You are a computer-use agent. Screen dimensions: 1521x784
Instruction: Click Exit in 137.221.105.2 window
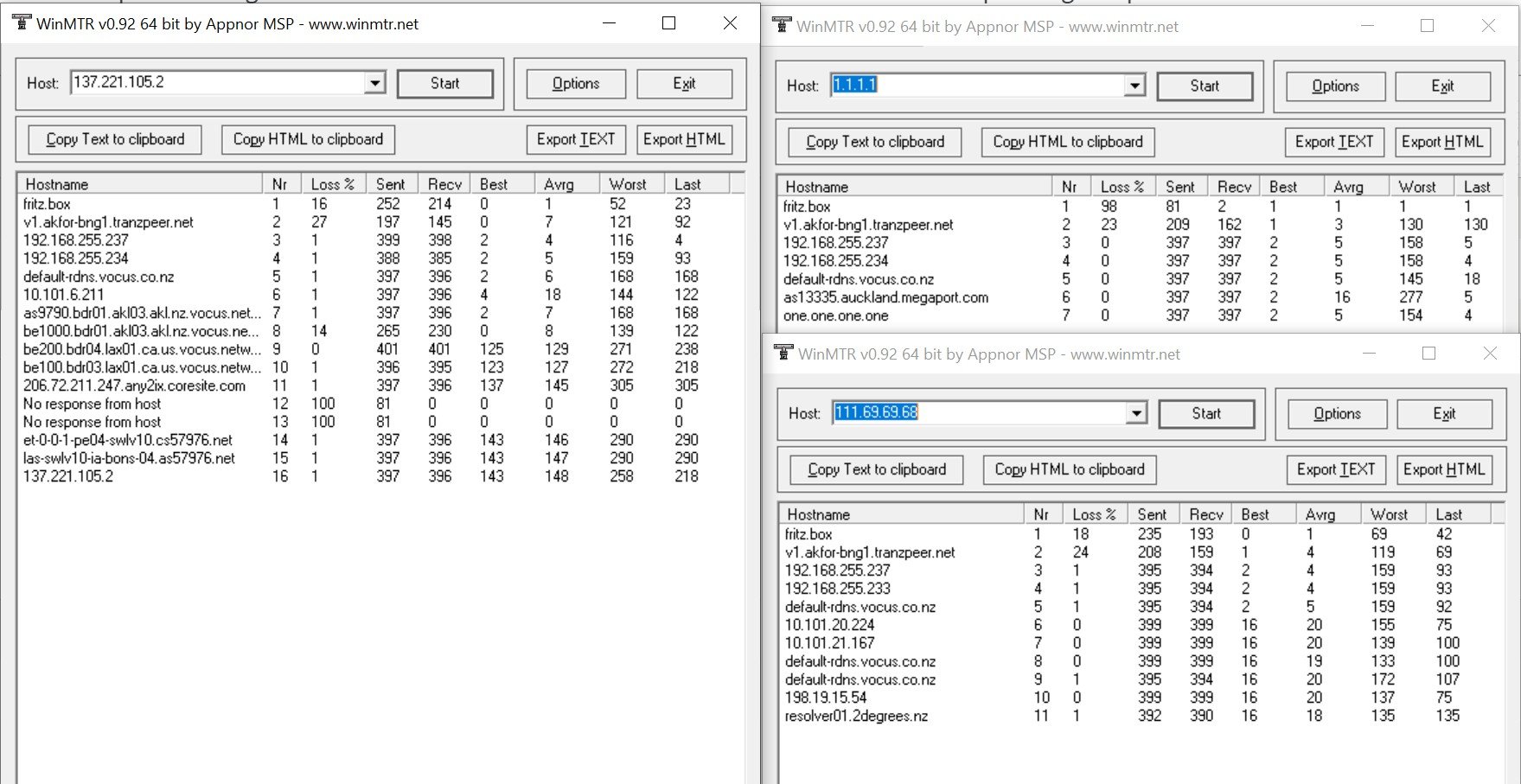pyautogui.click(x=684, y=84)
